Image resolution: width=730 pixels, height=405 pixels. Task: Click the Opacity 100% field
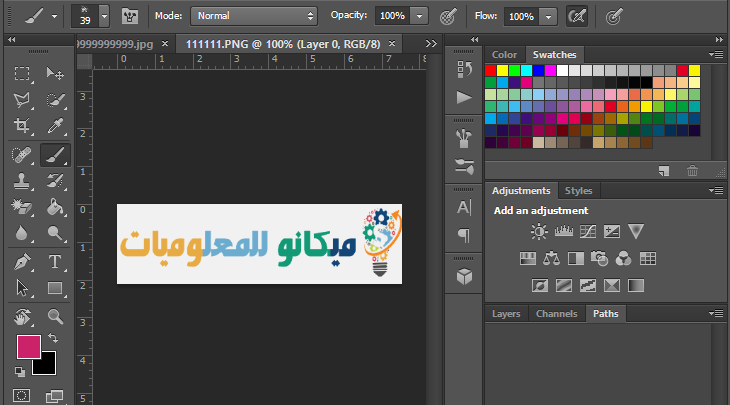(392, 16)
